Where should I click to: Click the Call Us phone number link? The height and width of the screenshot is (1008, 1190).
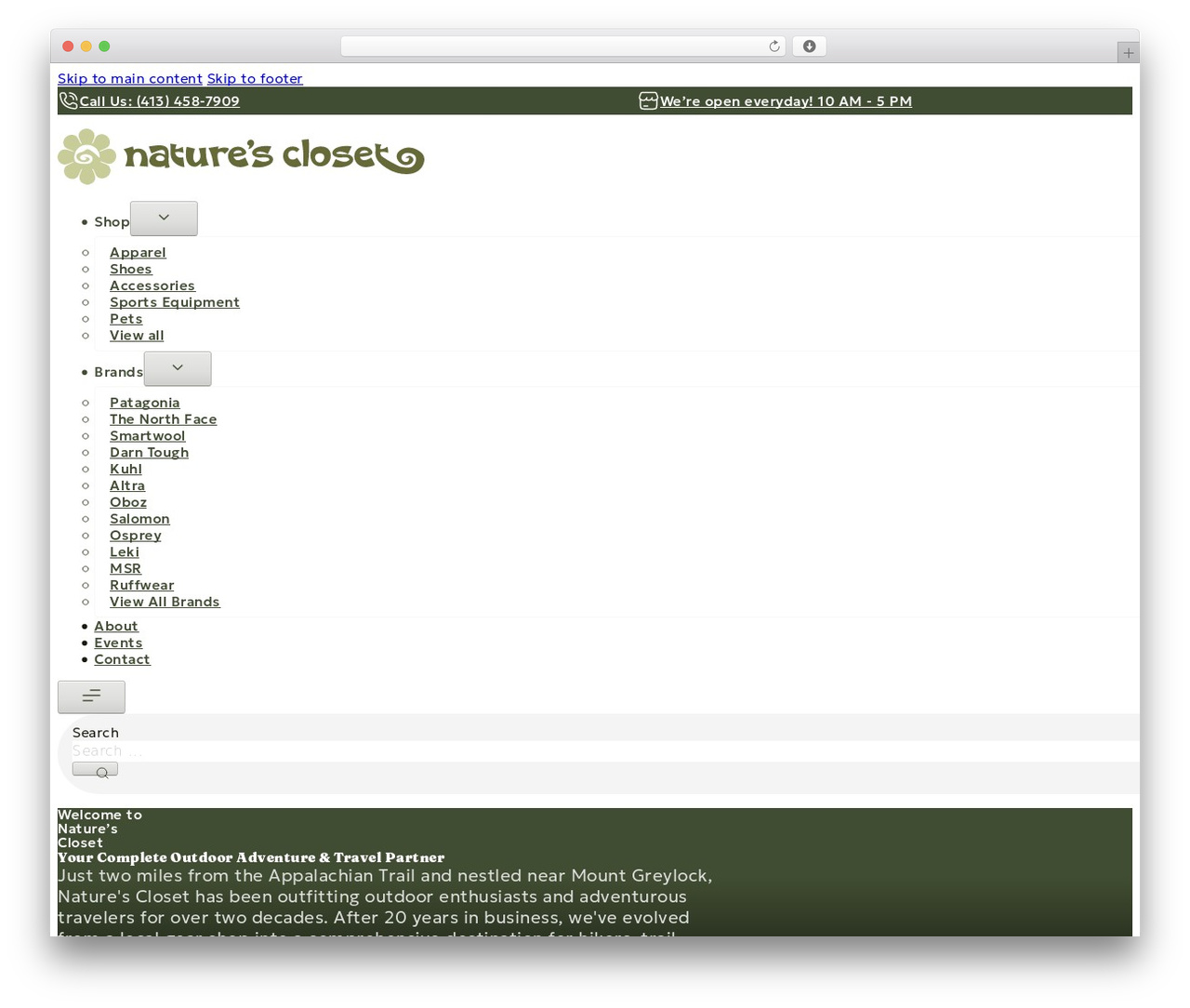tap(160, 101)
